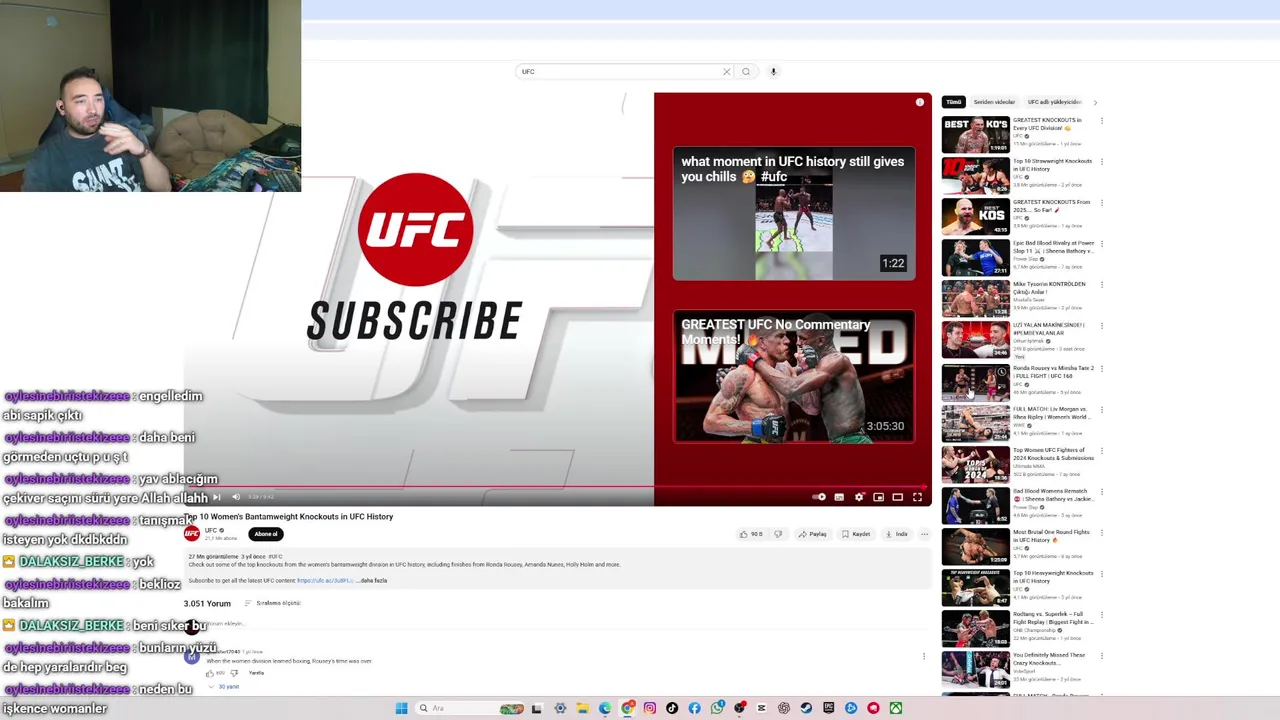
Task: Open Instagram from the taskbar
Action: tap(650, 708)
